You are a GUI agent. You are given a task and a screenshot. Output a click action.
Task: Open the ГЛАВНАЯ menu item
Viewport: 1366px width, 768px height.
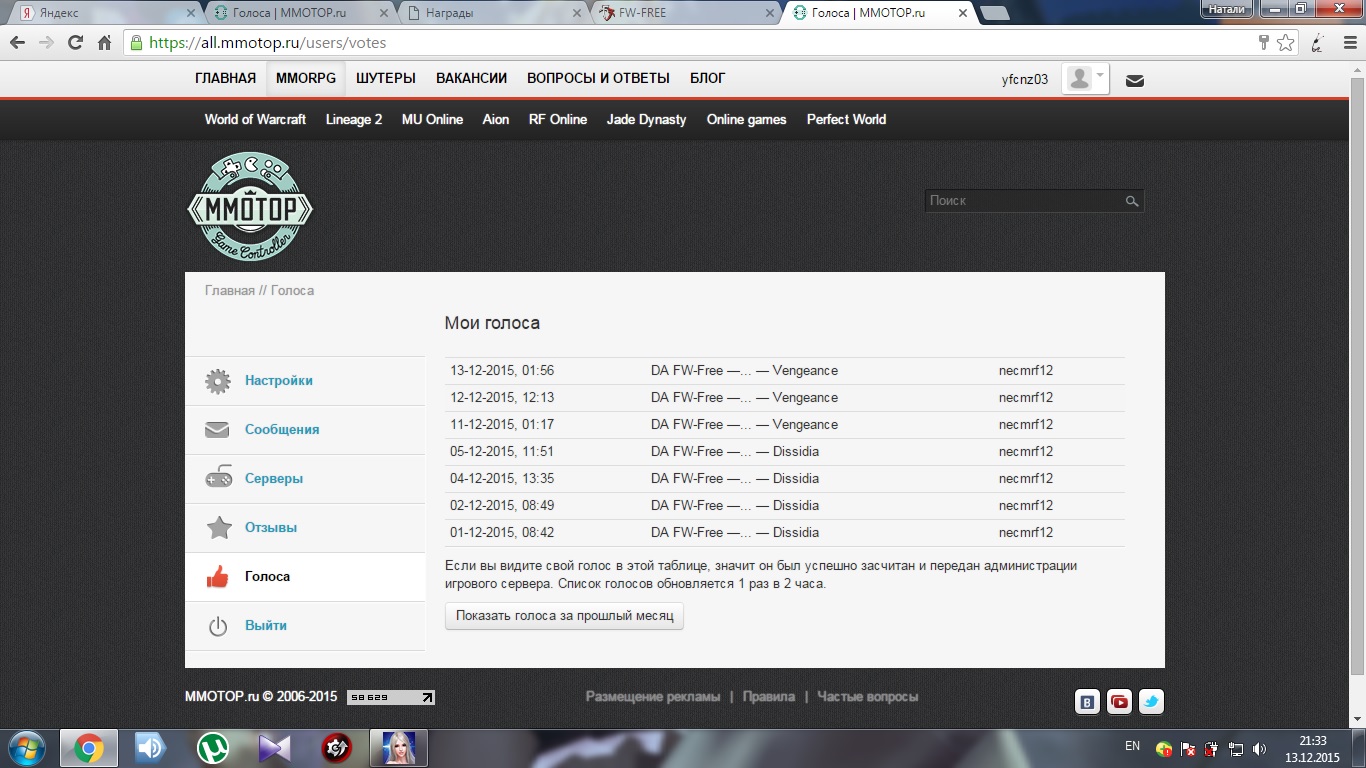coord(226,78)
